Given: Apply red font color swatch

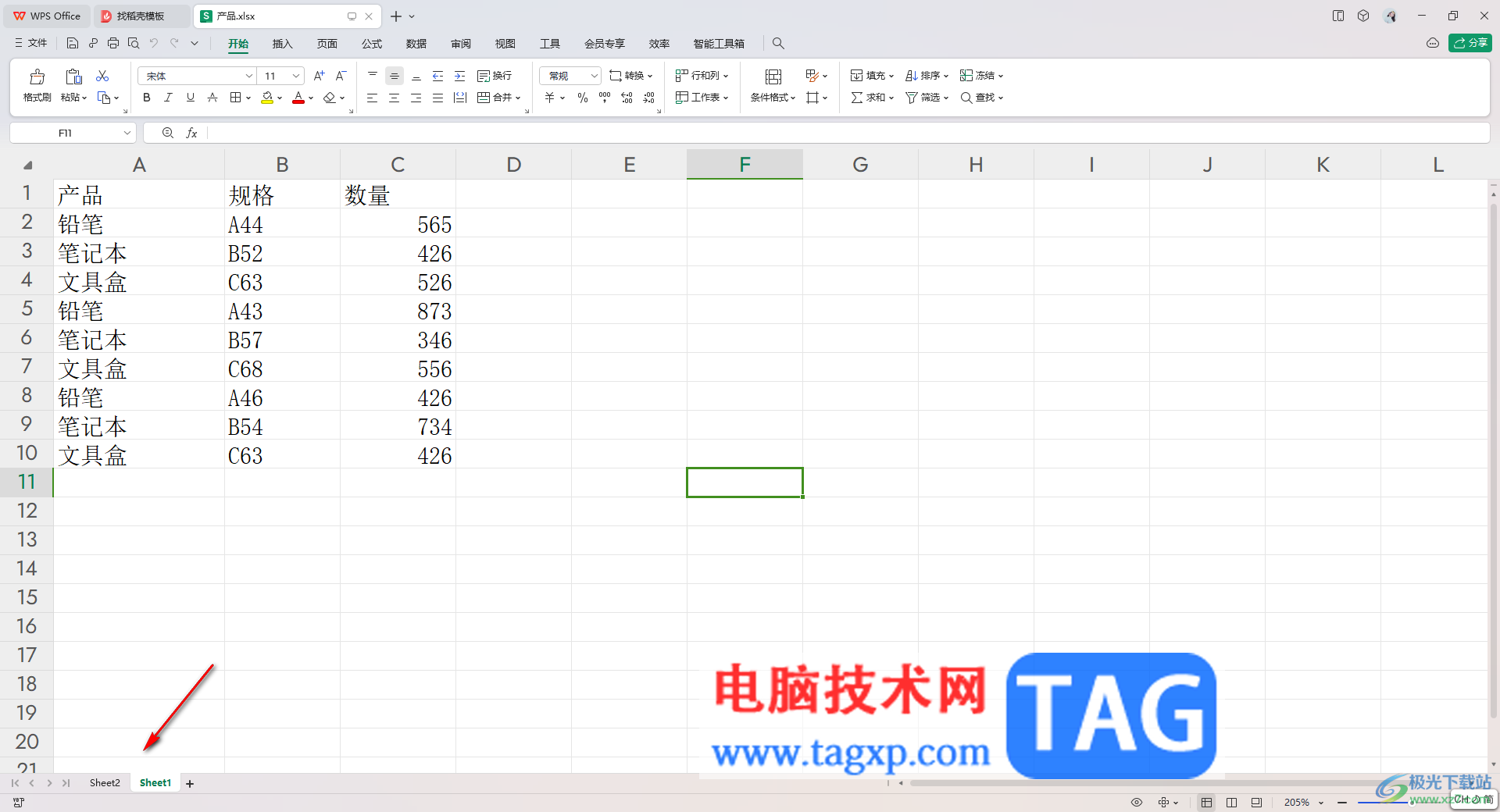Looking at the screenshot, I should coord(298,98).
